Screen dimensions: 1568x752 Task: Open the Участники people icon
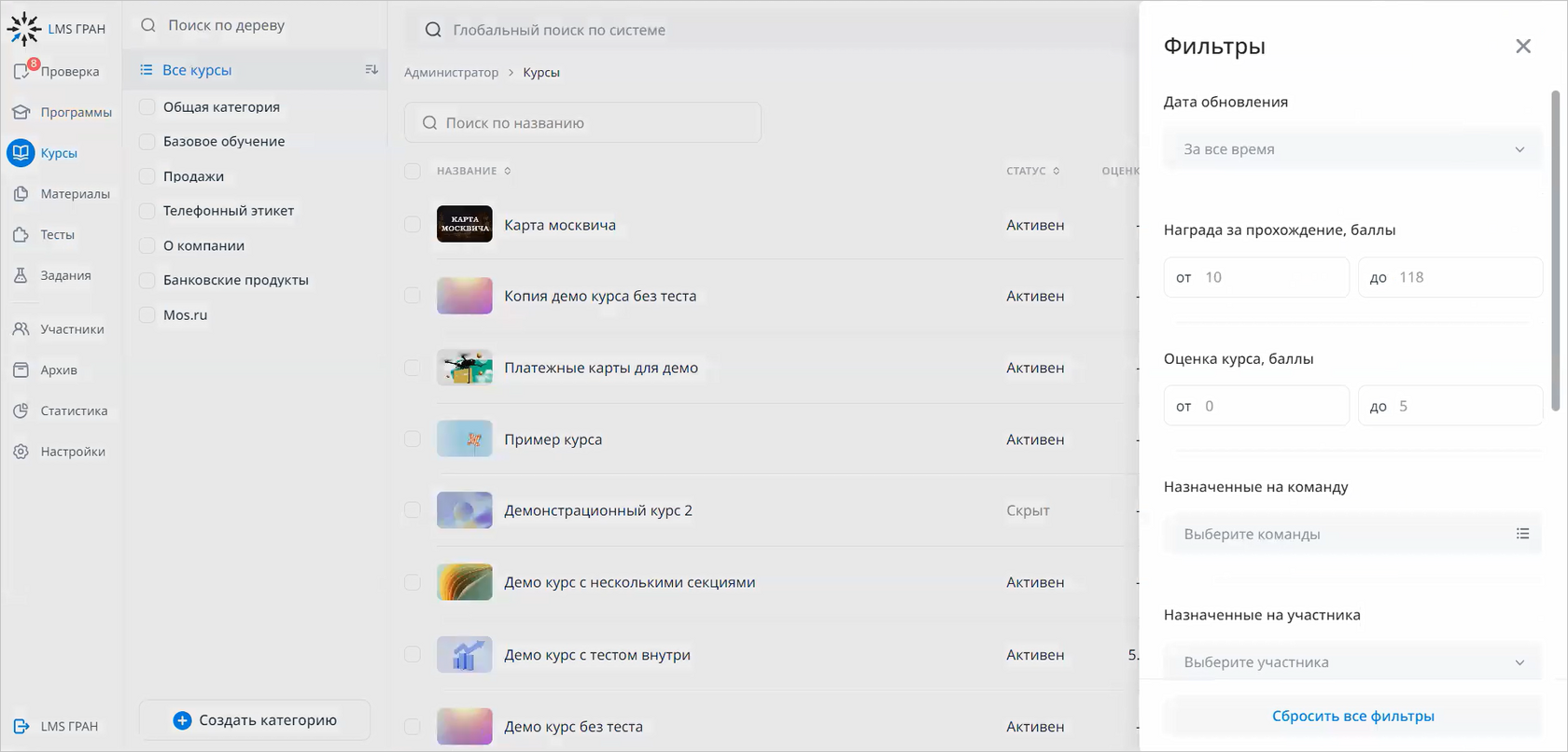pos(21,329)
